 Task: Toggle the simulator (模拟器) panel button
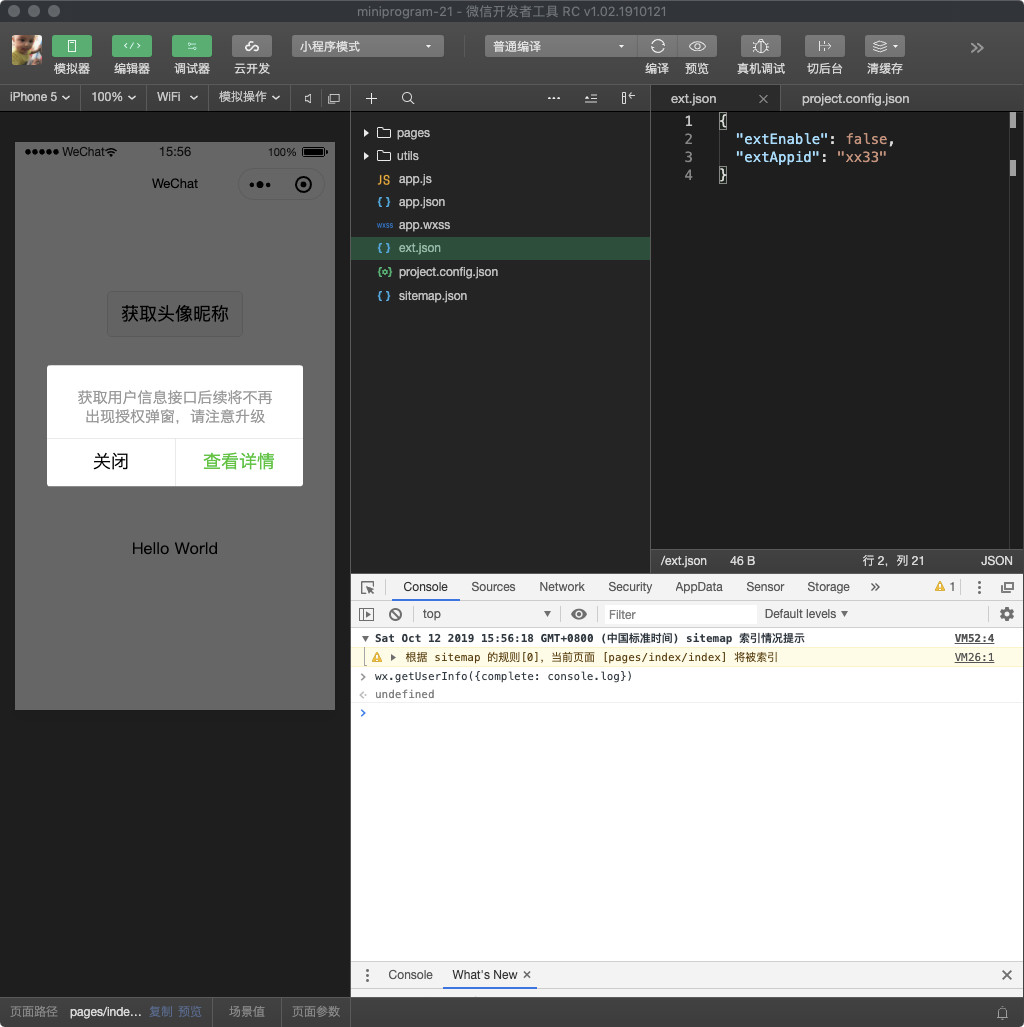point(71,47)
